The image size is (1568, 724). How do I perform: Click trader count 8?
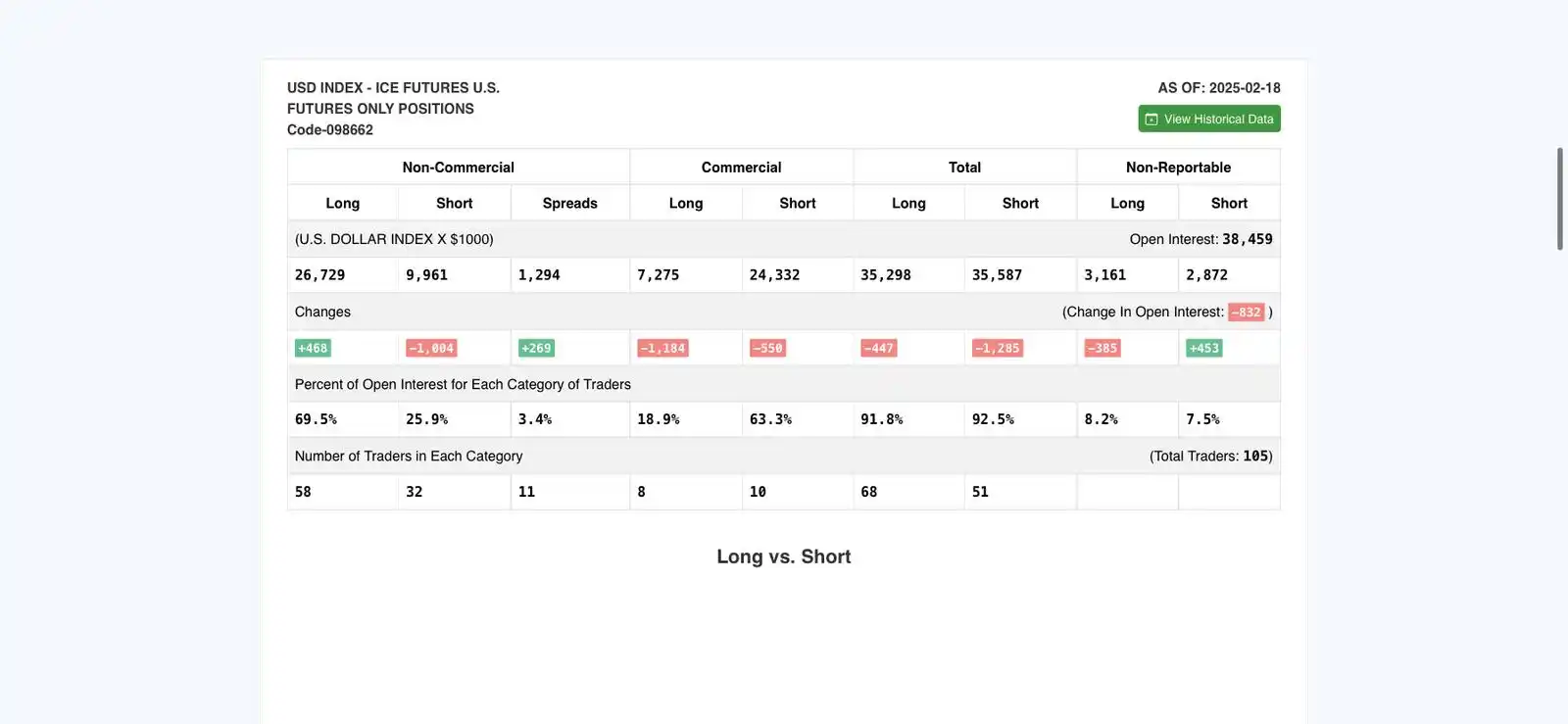click(642, 492)
